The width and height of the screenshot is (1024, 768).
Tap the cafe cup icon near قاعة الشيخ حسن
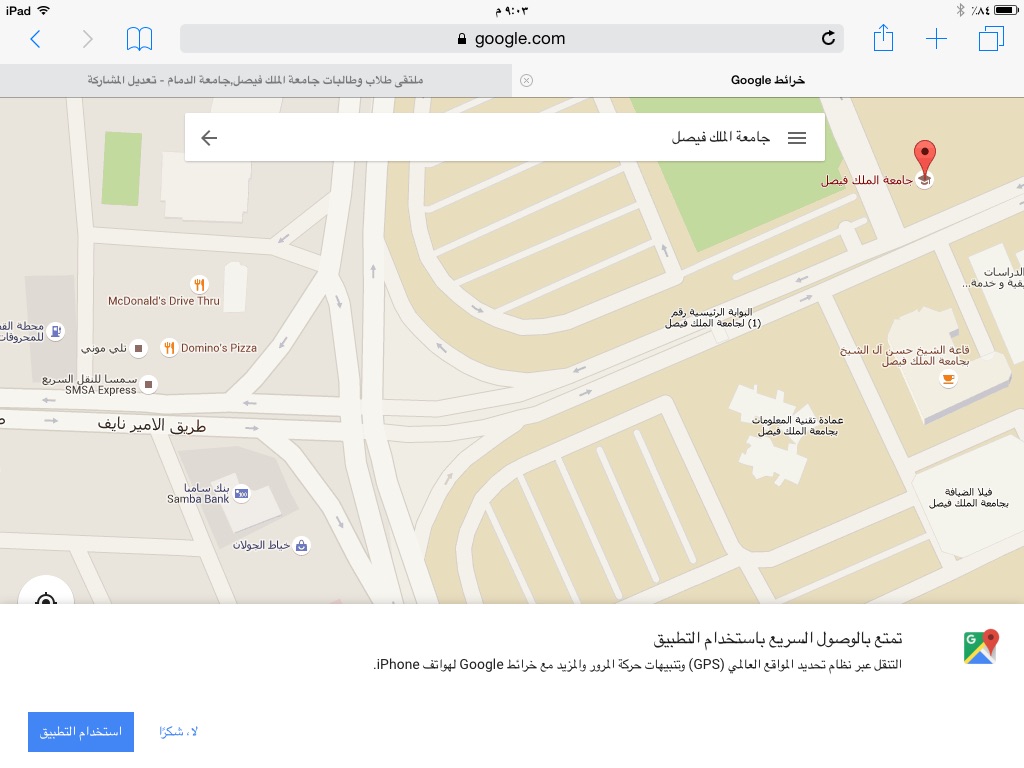pos(948,378)
